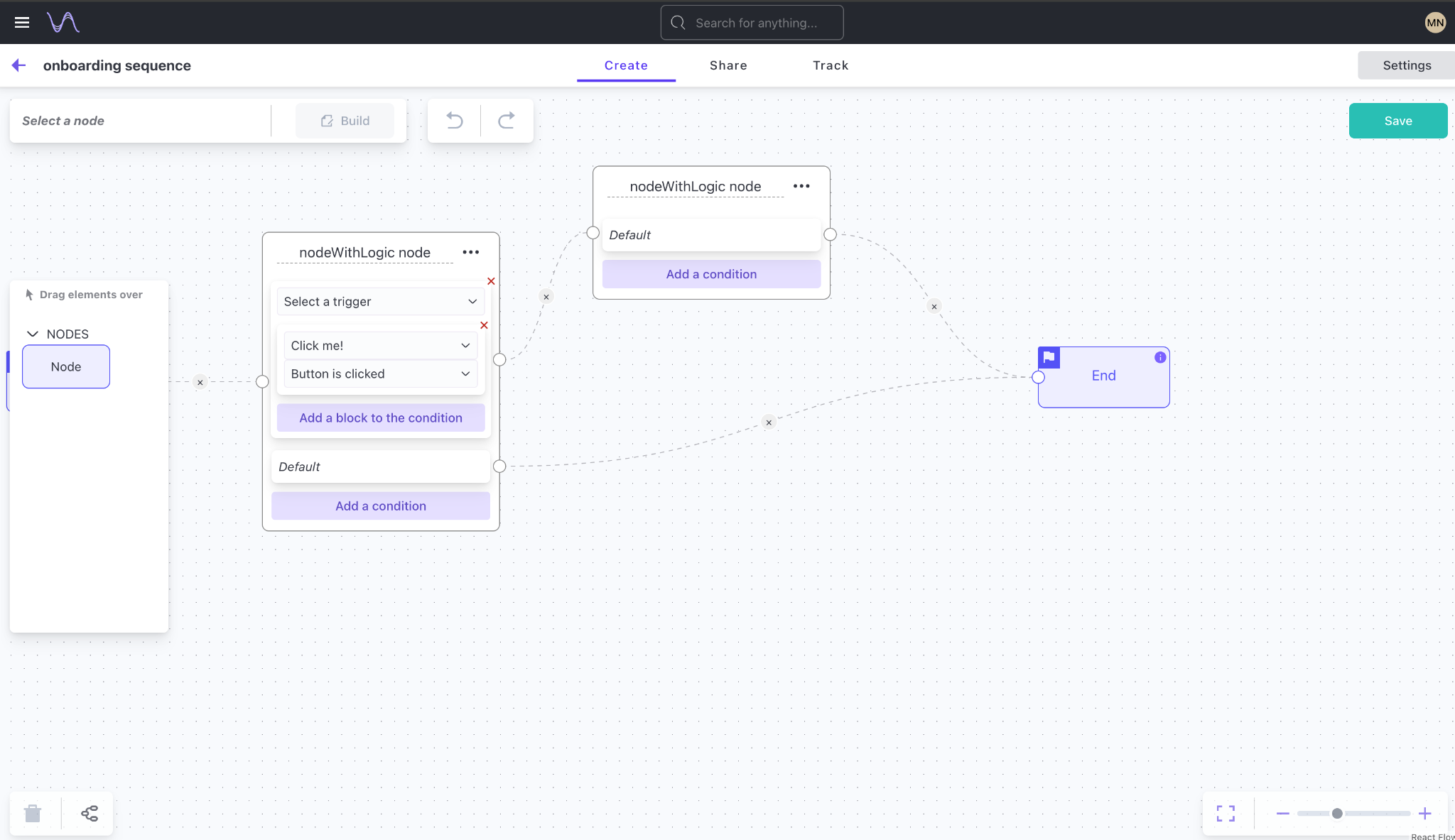Open the hamburger navigation menu

tap(22, 22)
